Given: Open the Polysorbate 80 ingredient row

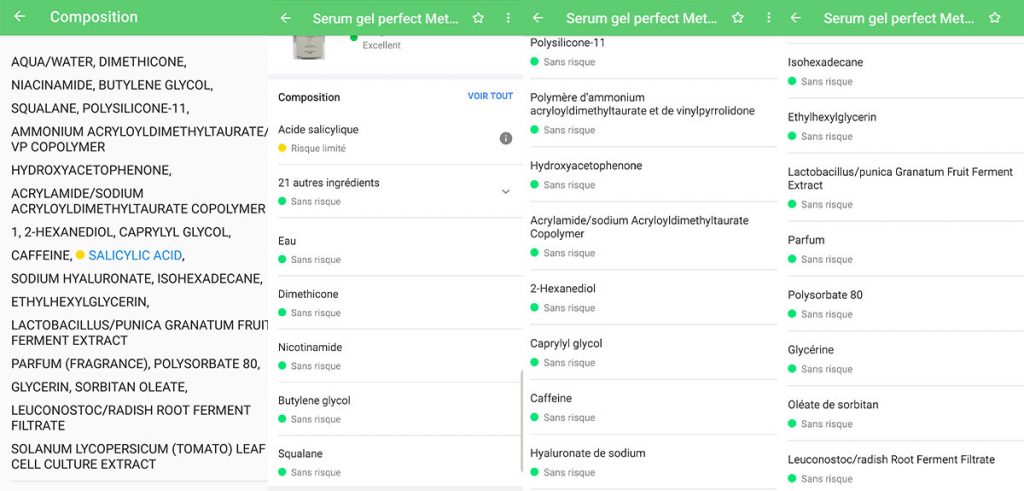Looking at the screenshot, I should coord(900,303).
